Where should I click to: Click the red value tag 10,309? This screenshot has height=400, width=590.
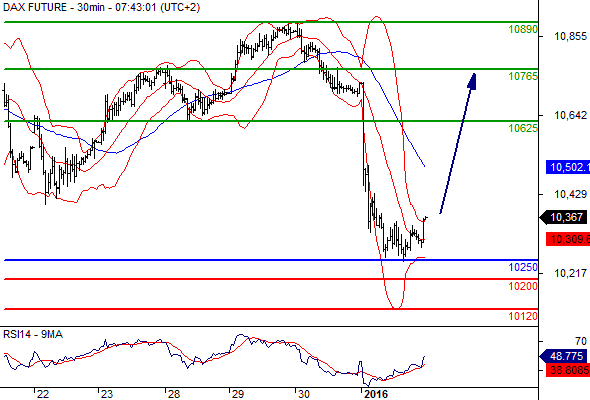(x=568, y=239)
